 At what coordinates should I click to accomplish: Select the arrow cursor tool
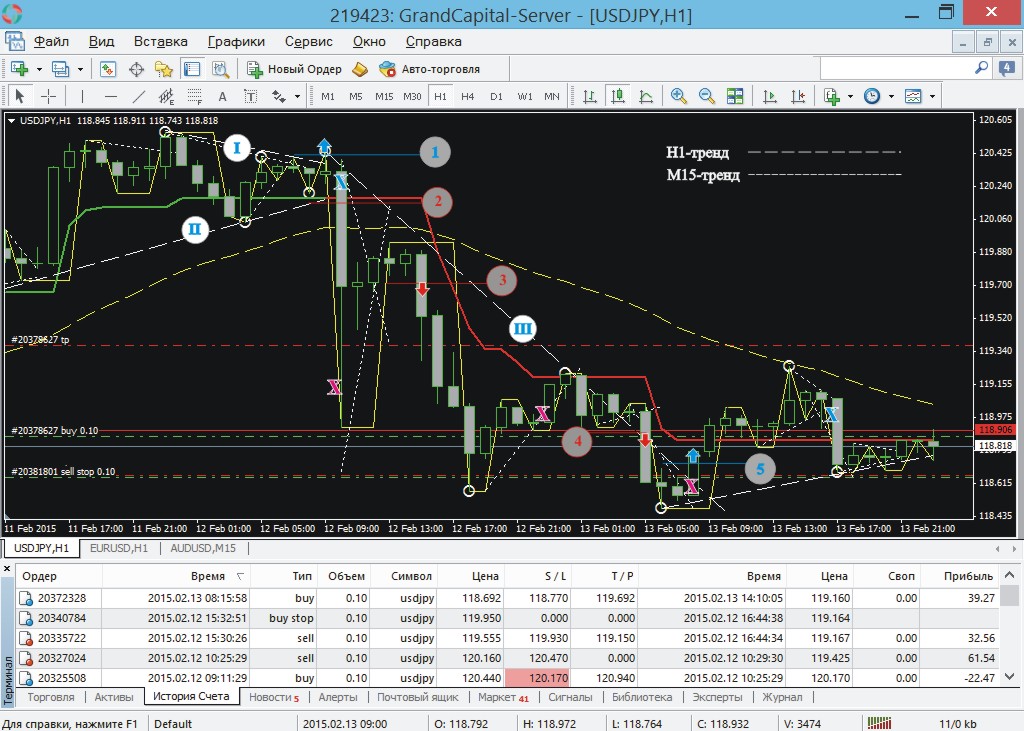pyautogui.click(x=20, y=97)
